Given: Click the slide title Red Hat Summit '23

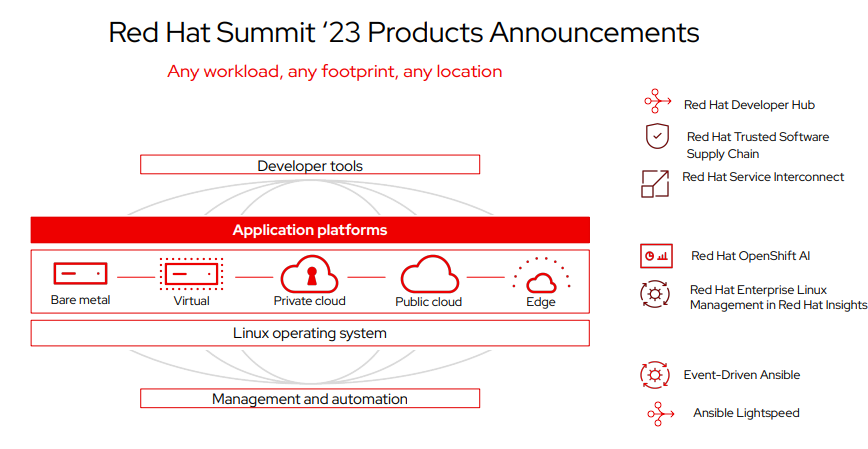Looking at the screenshot, I should 403,32.
